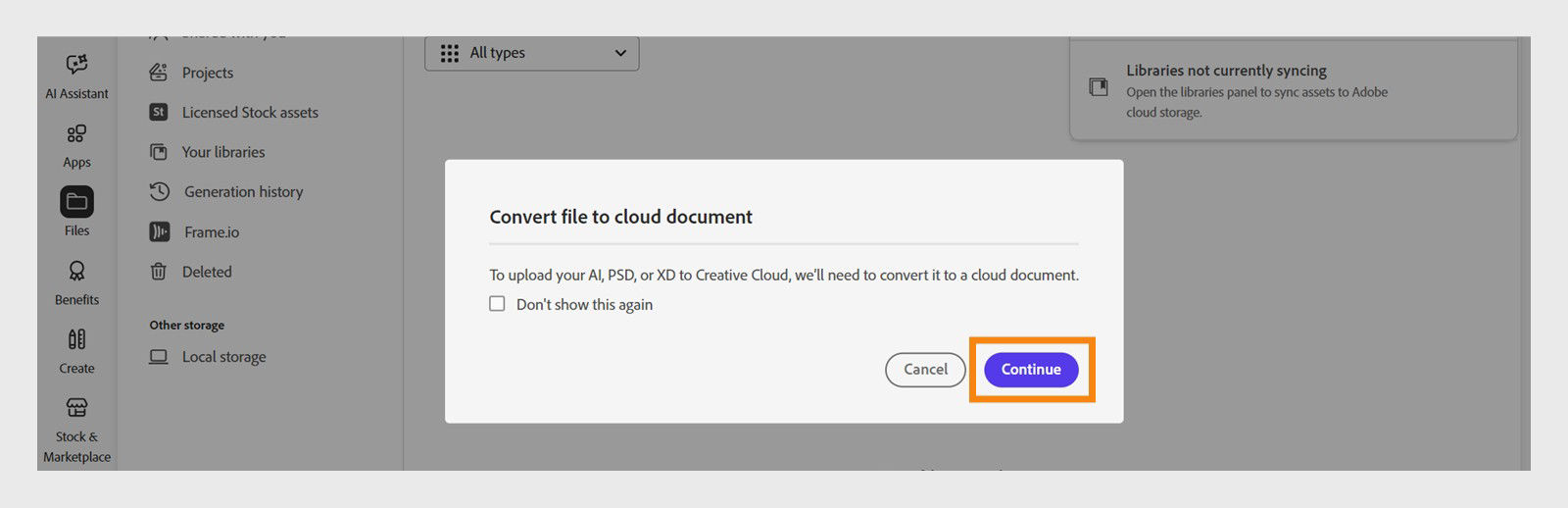This screenshot has height=508, width=1568.
Task: Check the Don't show this again box
Action: tap(498, 304)
